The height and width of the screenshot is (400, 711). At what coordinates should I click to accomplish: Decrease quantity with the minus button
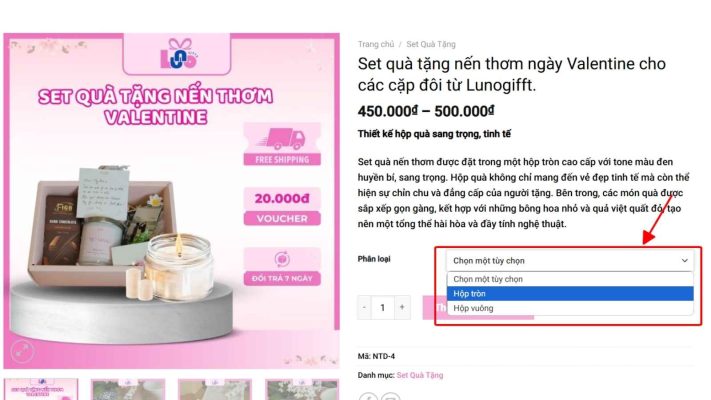pyautogui.click(x=364, y=307)
